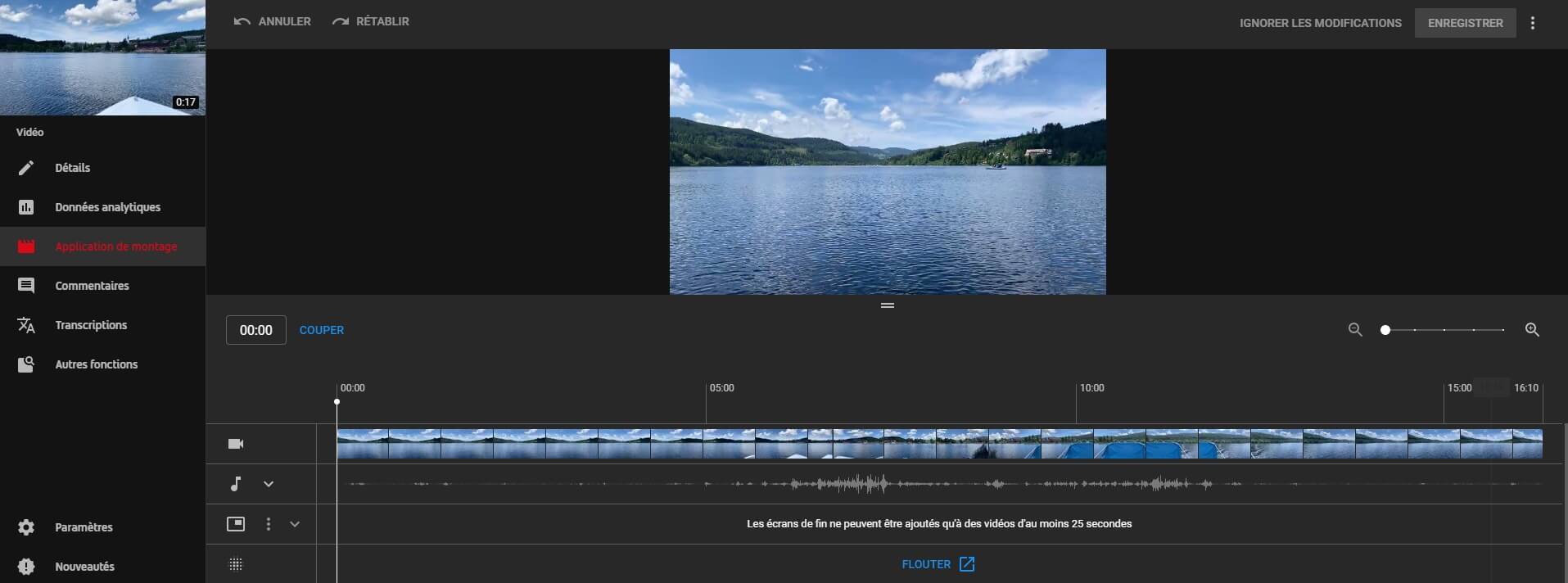Expand the audio track chevron

click(269, 484)
